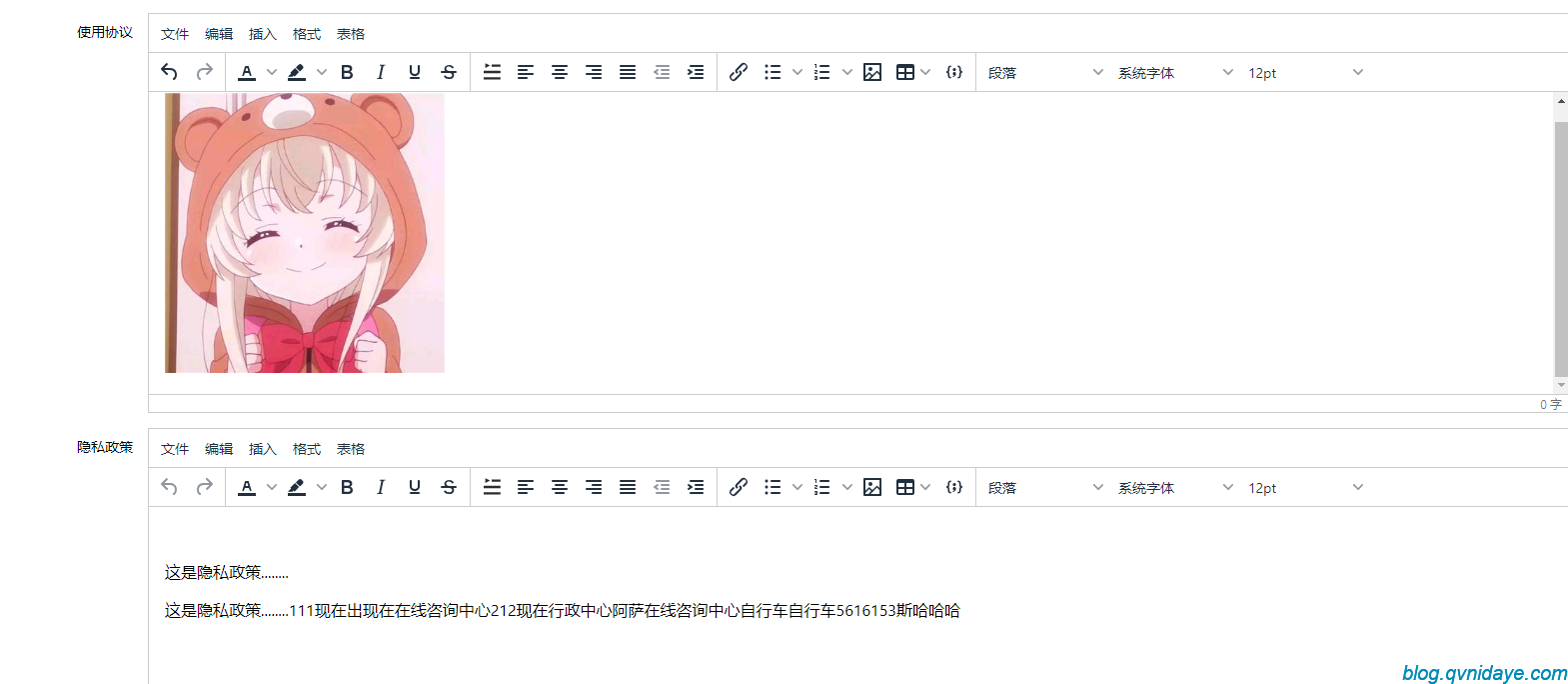Click Redo in the 隐私政策 editor toolbar

[x=204, y=487]
